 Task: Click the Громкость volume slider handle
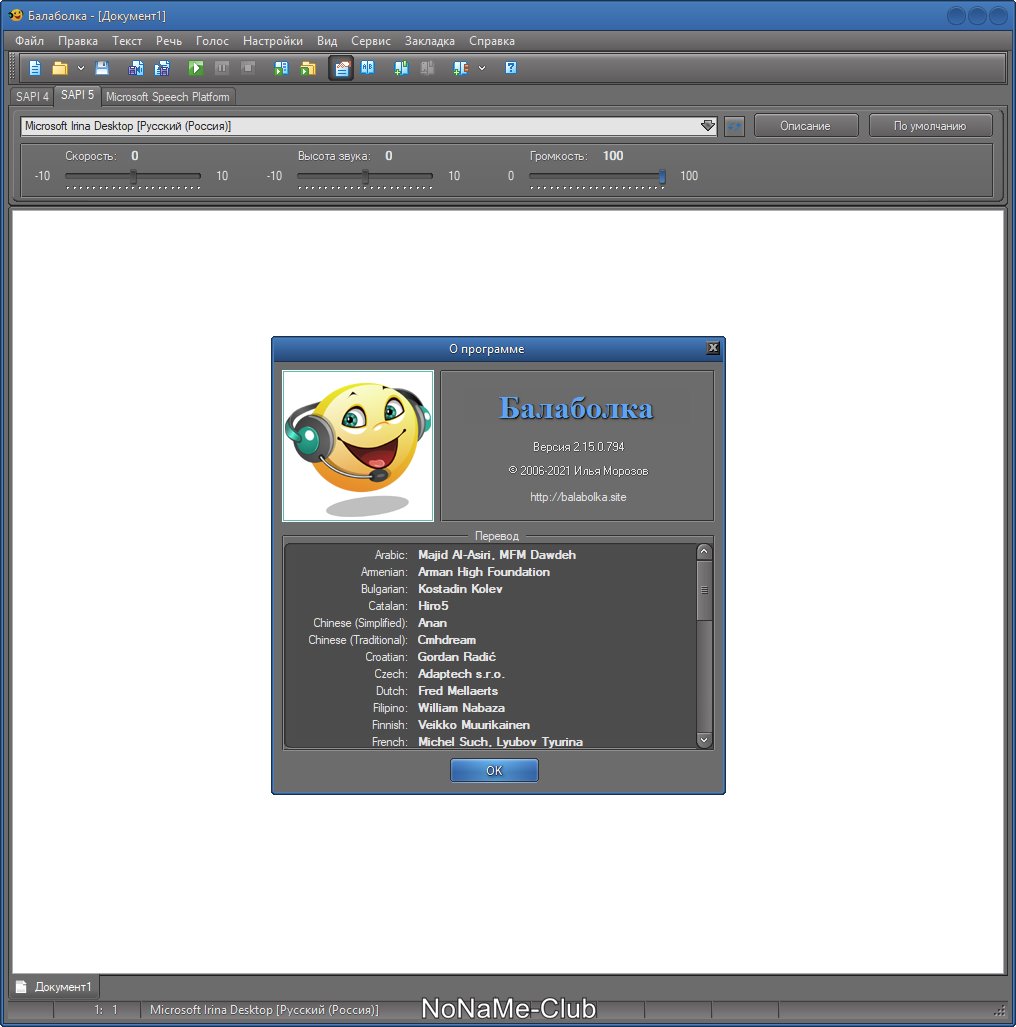click(662, 177)
